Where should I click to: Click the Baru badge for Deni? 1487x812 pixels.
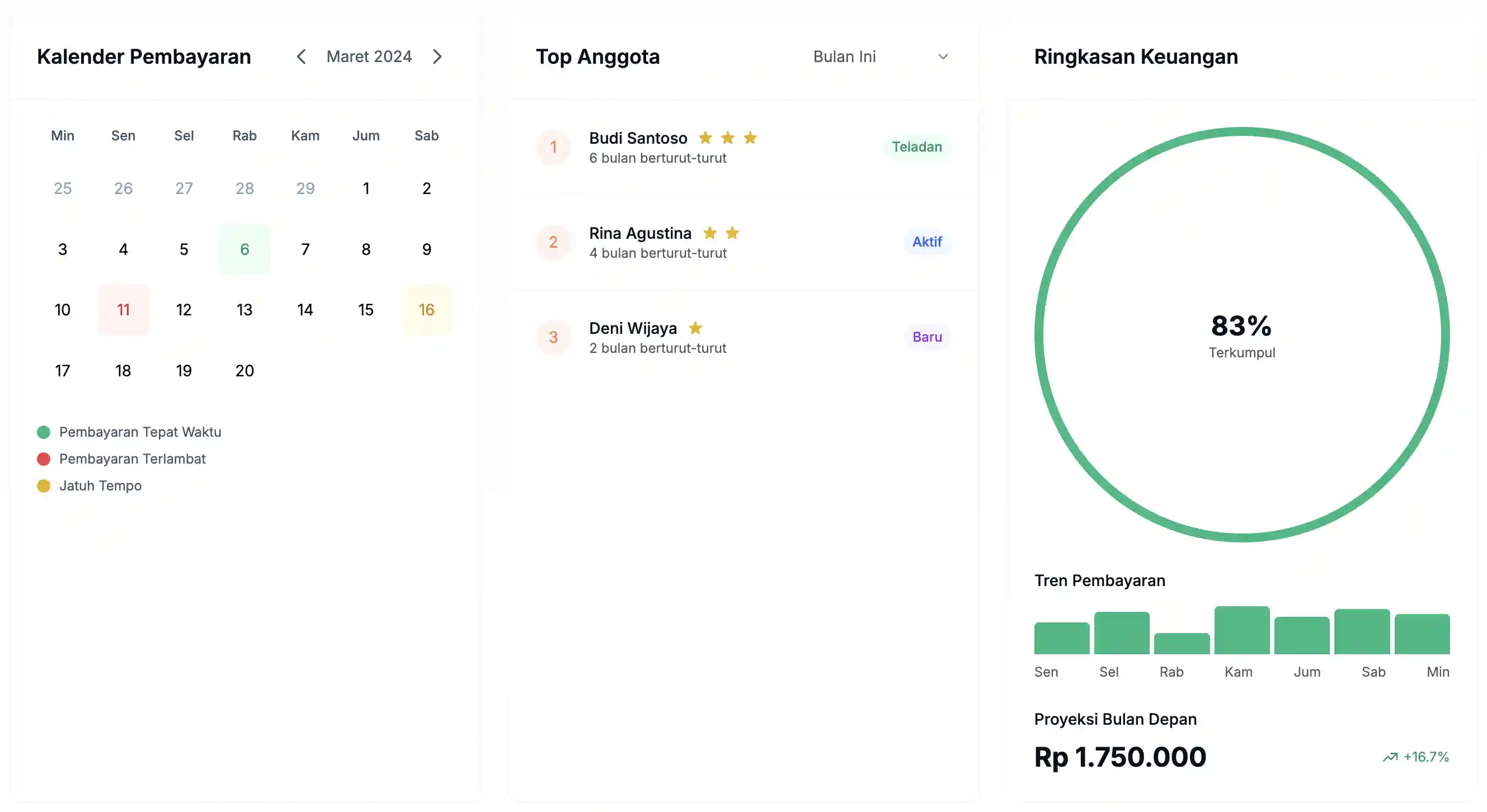[x=926, y=337]
